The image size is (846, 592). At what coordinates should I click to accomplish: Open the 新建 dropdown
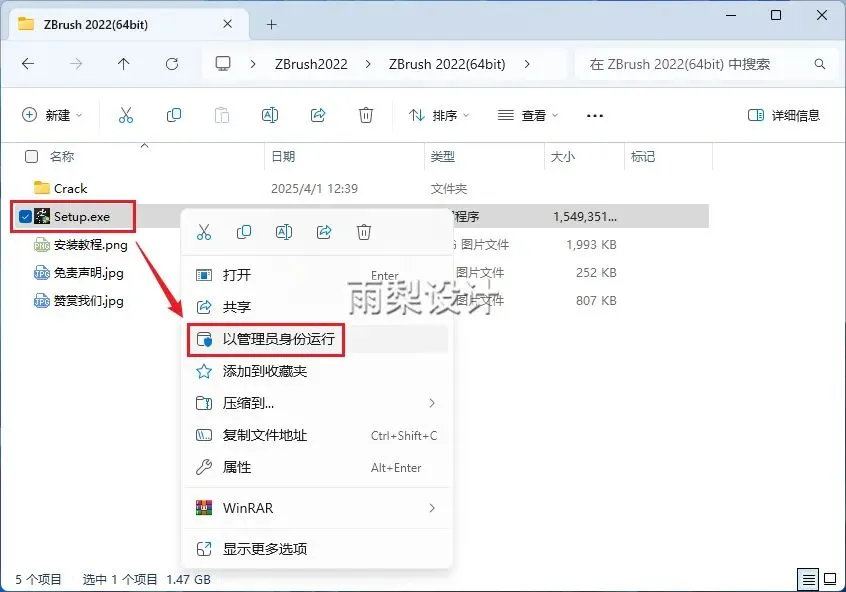coord(52,115)
